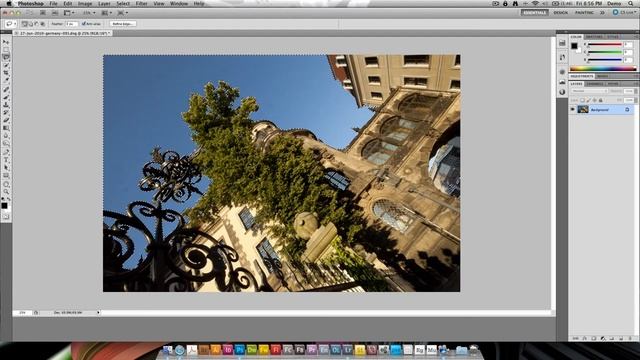Select the Brush tool
Viewport: 640px width, 360px height.
point(6,97)
